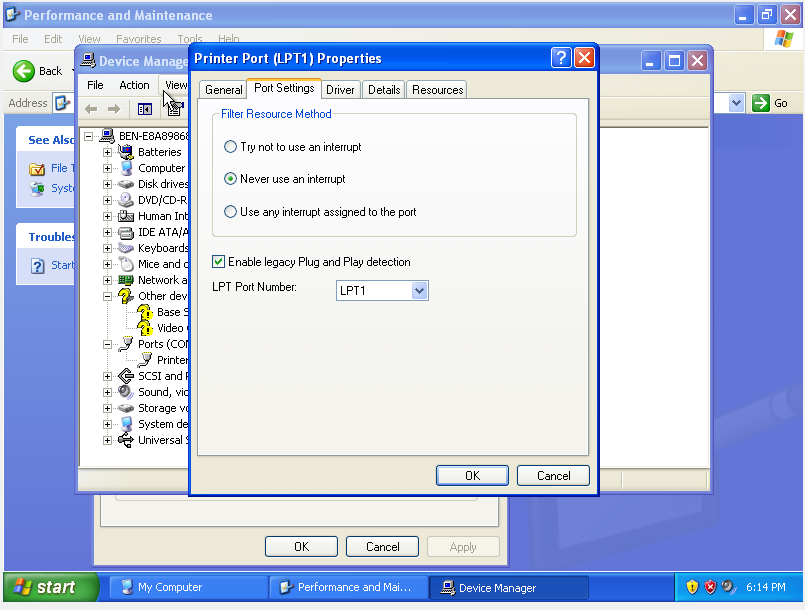This screenshot has height=610, width=805.
Task: Click Cancel in the background System Properties dialog
Action: [x=382, y=546]
